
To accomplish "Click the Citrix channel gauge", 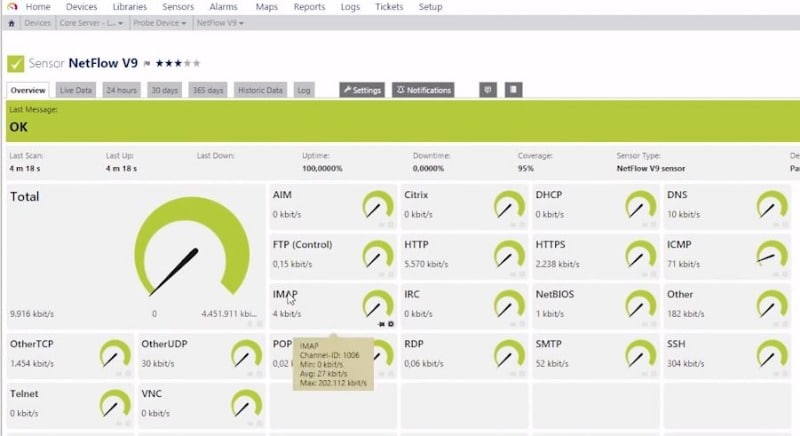I will pyautogui.click(x=509, y=205).
